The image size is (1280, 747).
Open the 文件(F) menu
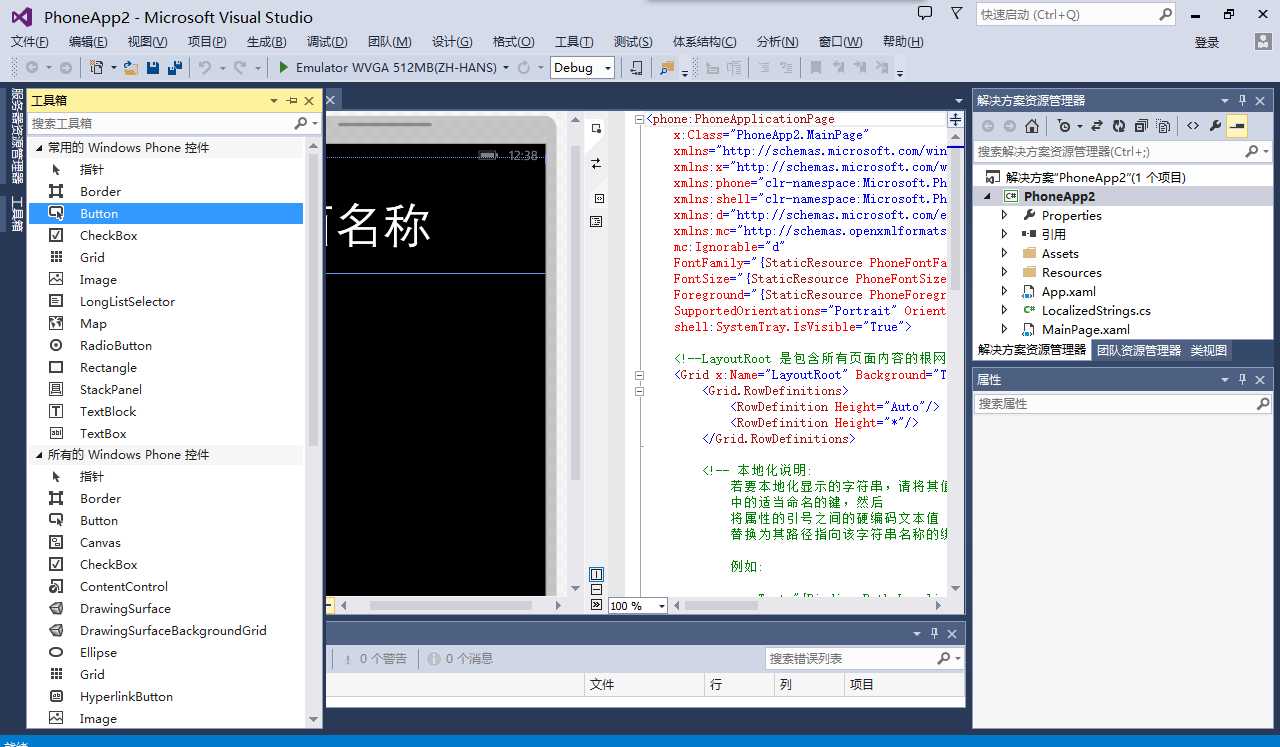(x=30, y=41)
